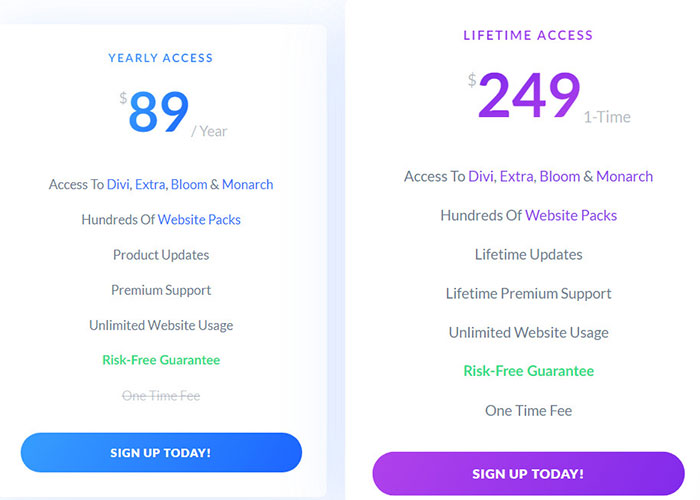
Task: Click Risk-Free Guarantee in the yearly plan
Action: [x=161, y=360]
